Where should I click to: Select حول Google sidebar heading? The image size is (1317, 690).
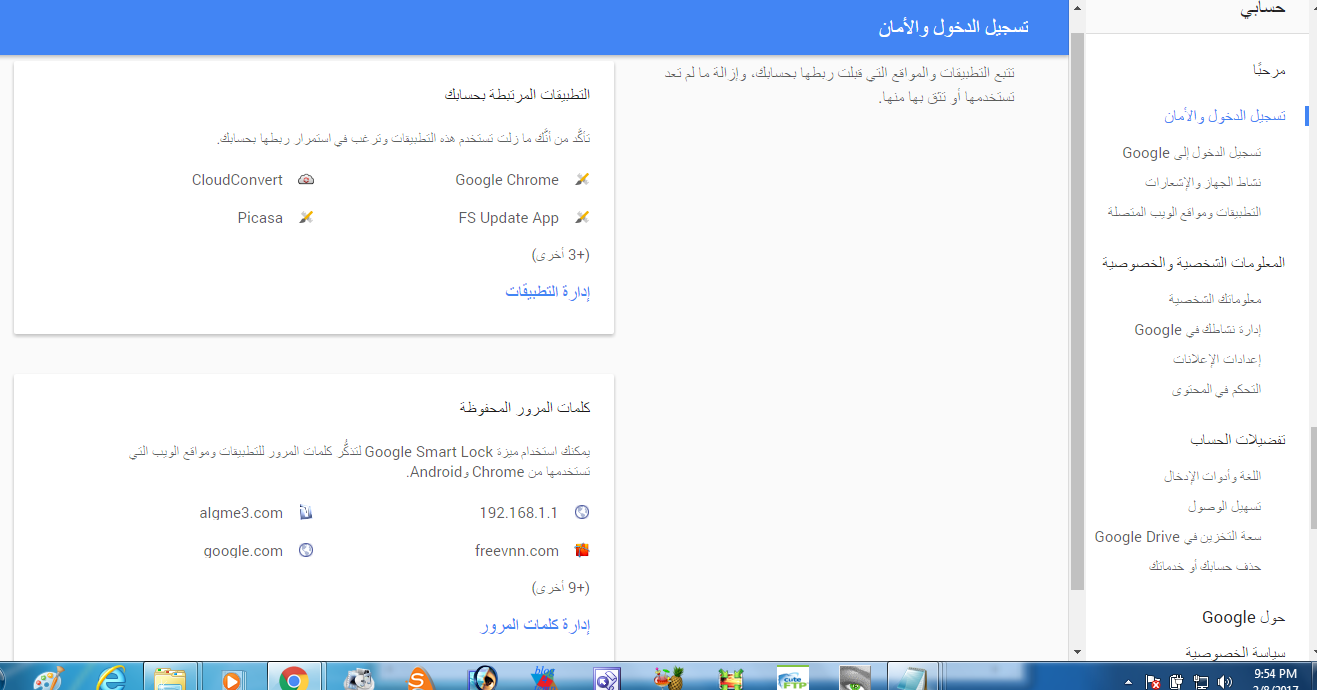point(1244,618)
